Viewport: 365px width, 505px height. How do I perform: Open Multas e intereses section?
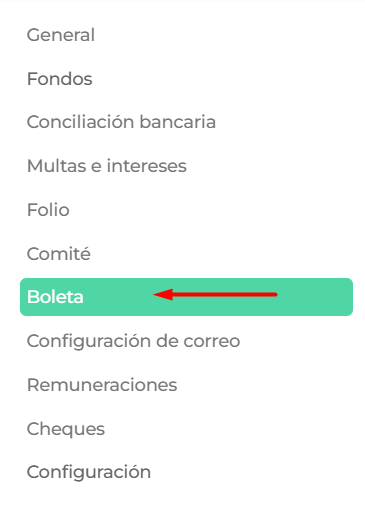(107, 166)
